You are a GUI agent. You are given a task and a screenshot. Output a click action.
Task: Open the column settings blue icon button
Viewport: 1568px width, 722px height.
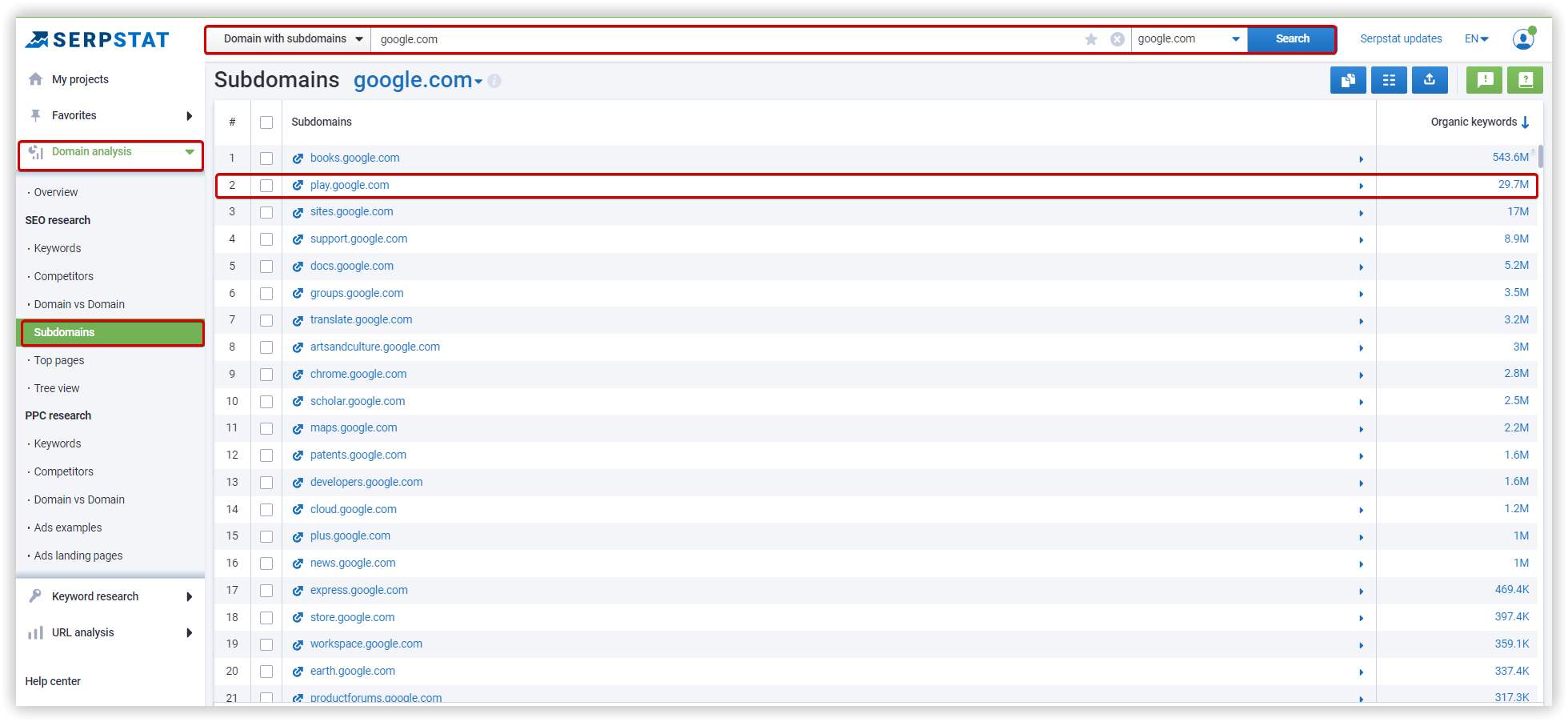pyautogui.click(x=1389, y=80)
